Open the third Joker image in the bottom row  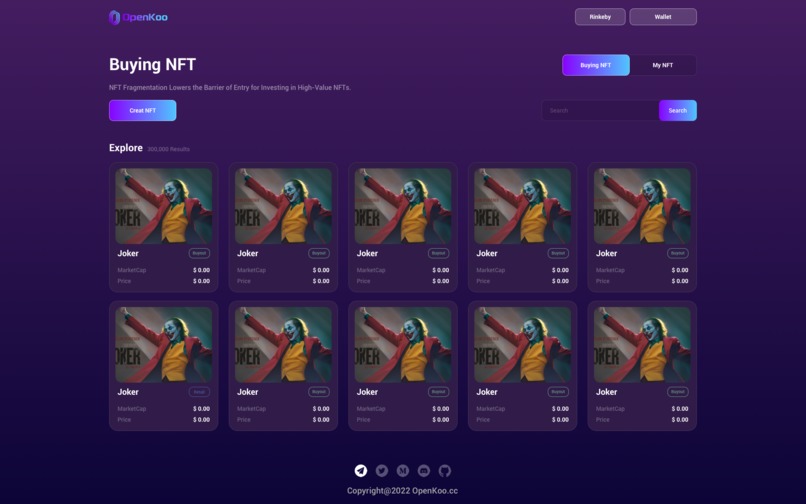click(403, 345)
